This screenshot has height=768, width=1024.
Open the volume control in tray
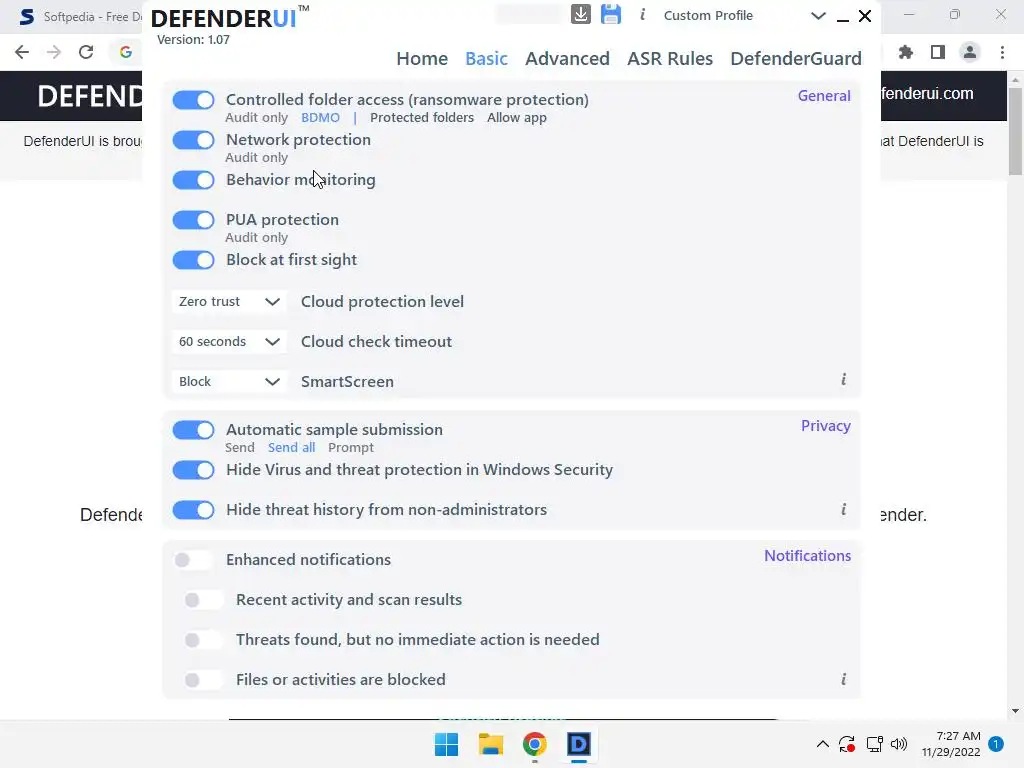pos(899,744)
